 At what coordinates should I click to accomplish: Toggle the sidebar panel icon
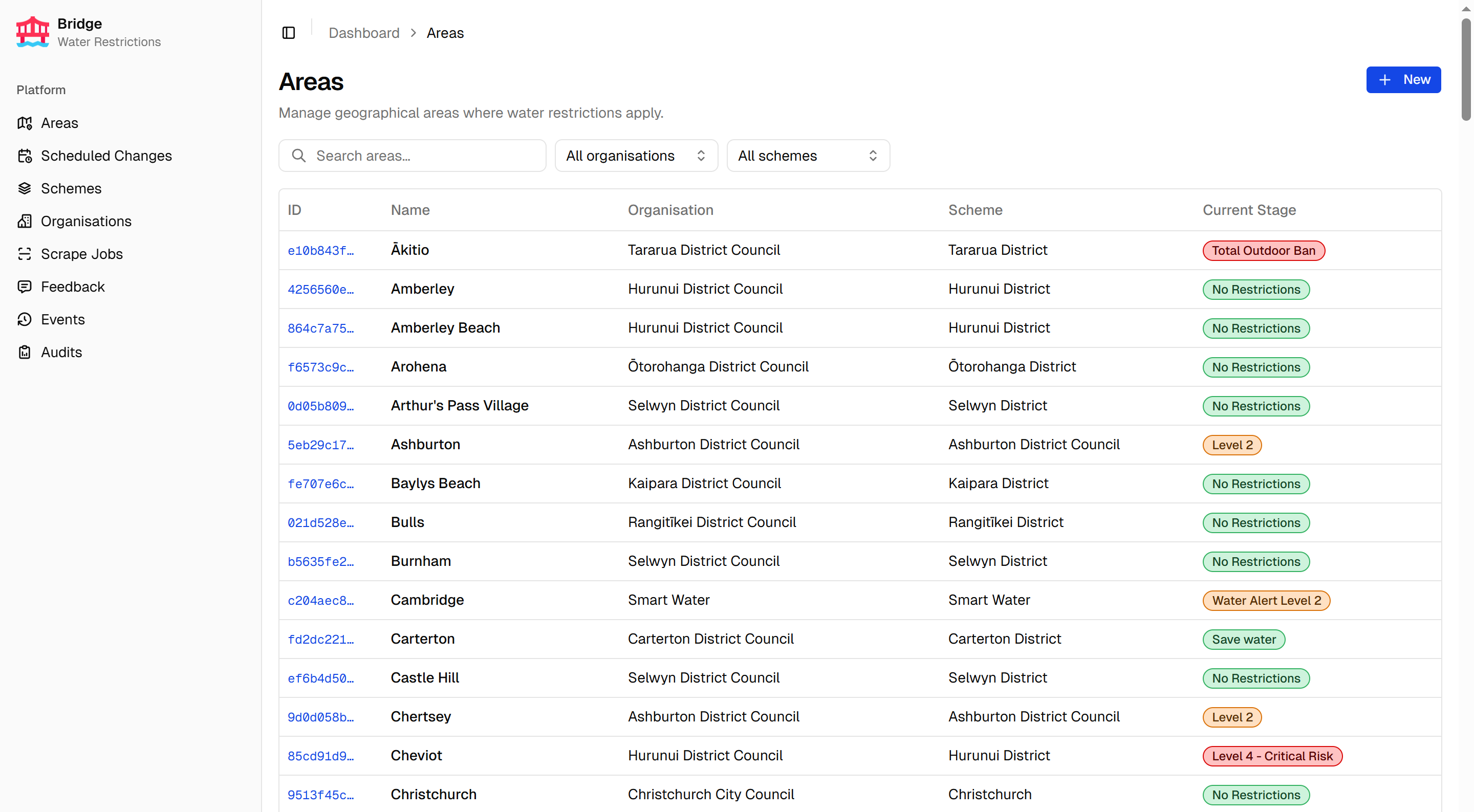pos(288,33)
